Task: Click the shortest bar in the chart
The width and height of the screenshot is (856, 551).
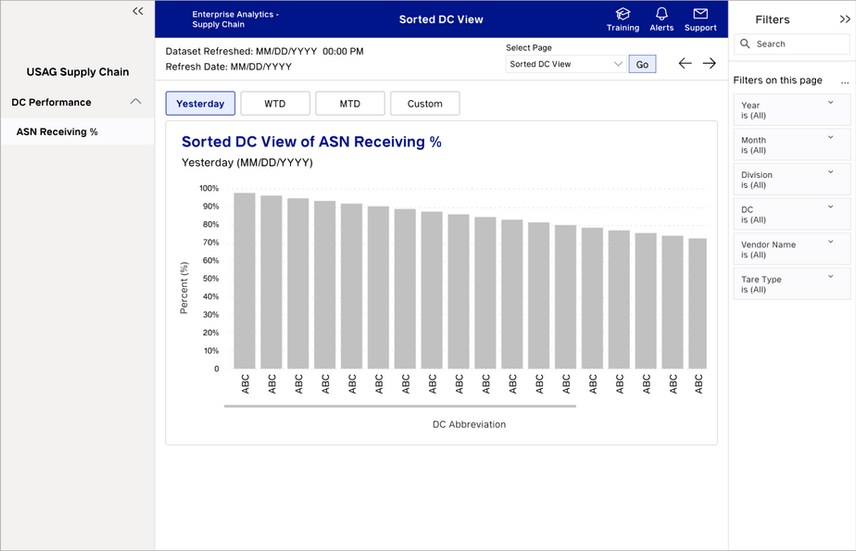Action: pos(698,304)
